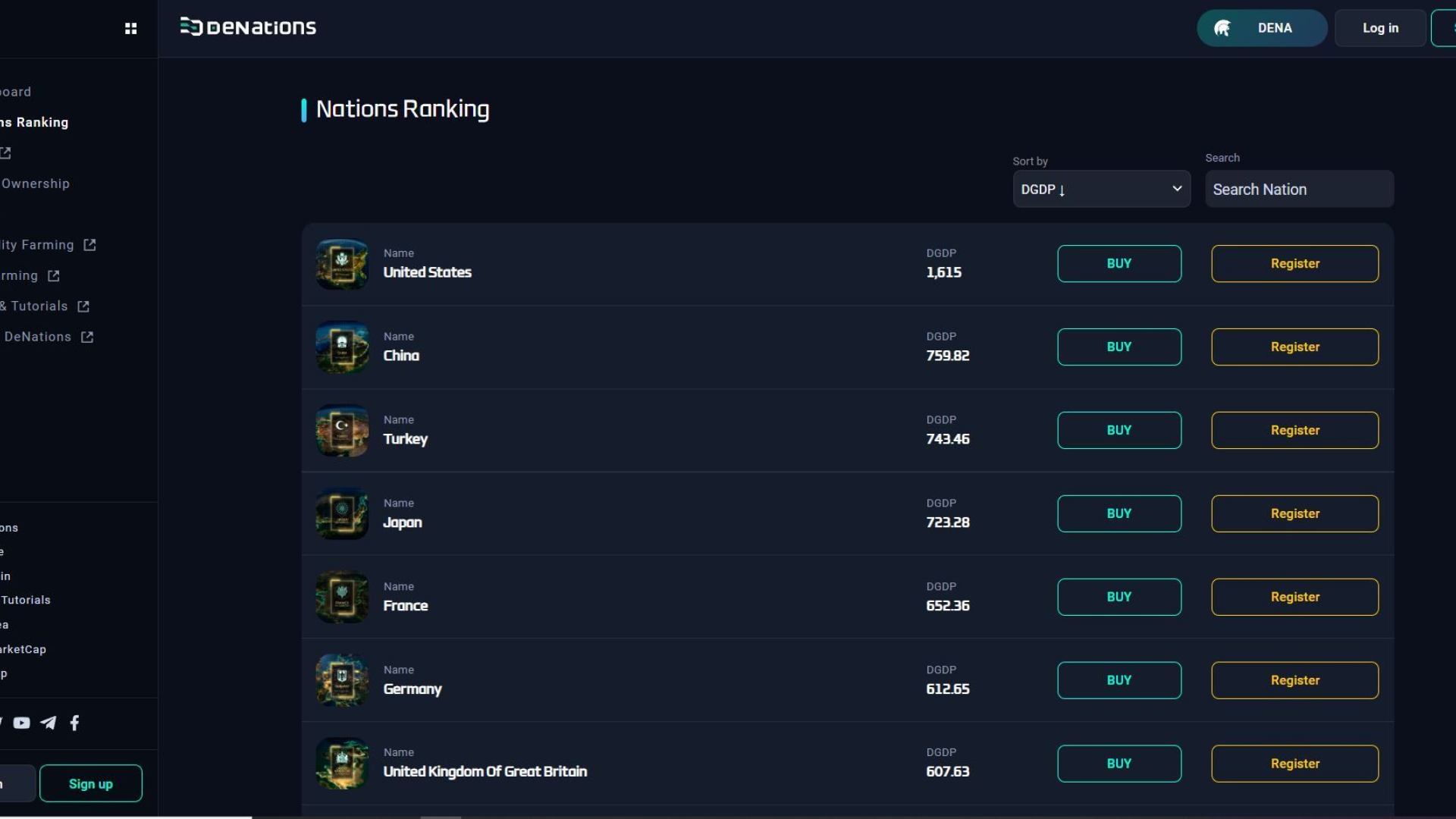Click Register for Japan

1294,513
